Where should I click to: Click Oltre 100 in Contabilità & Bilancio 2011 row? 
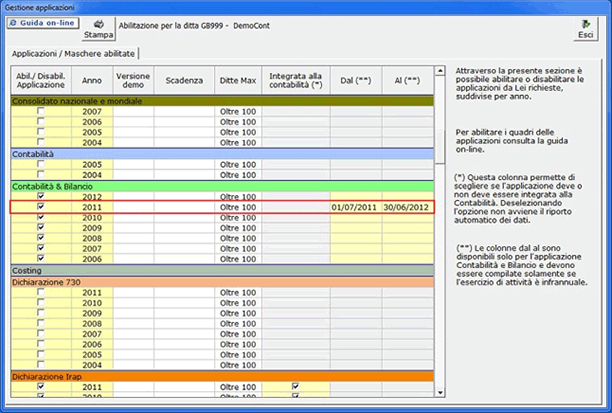pyautogui.click(x=238, y=207)
